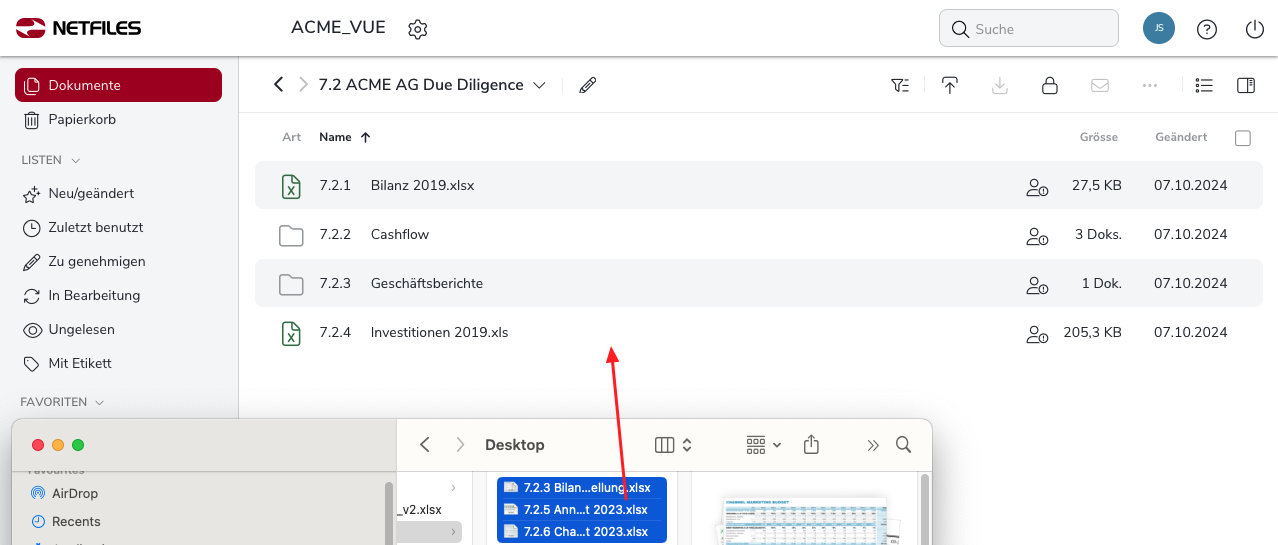
Task: Open Zu genehmigen list
Action: pyautogui.click(x=97, y=261)
